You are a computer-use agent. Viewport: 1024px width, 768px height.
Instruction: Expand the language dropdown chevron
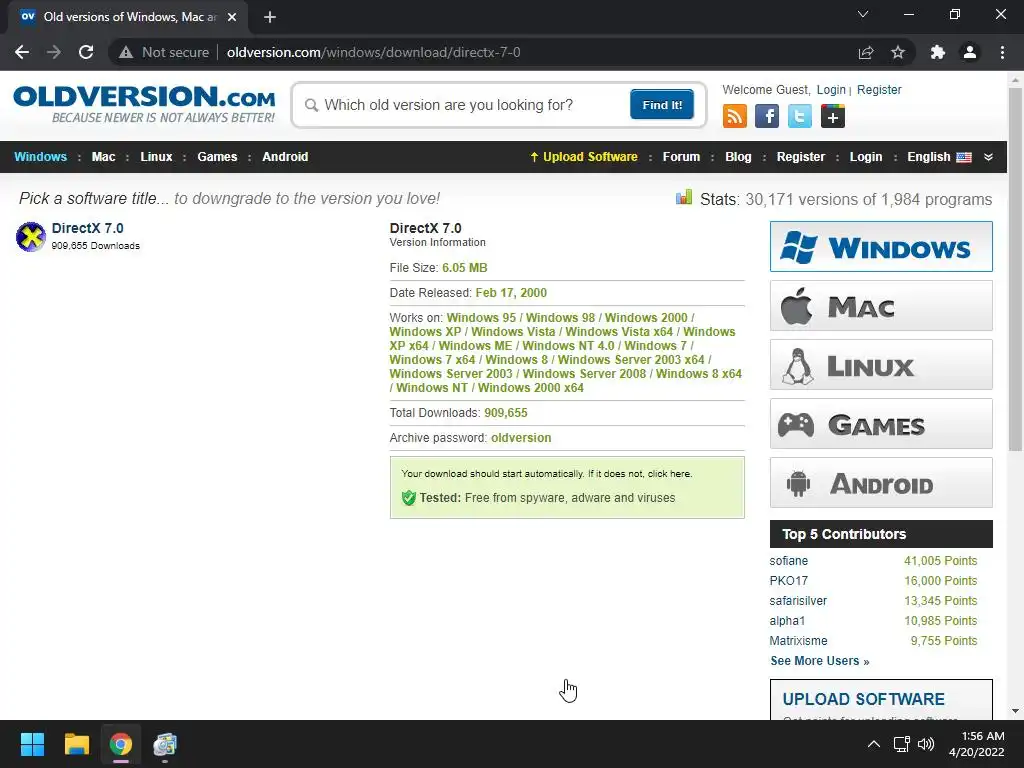click(x=988, y=157)
